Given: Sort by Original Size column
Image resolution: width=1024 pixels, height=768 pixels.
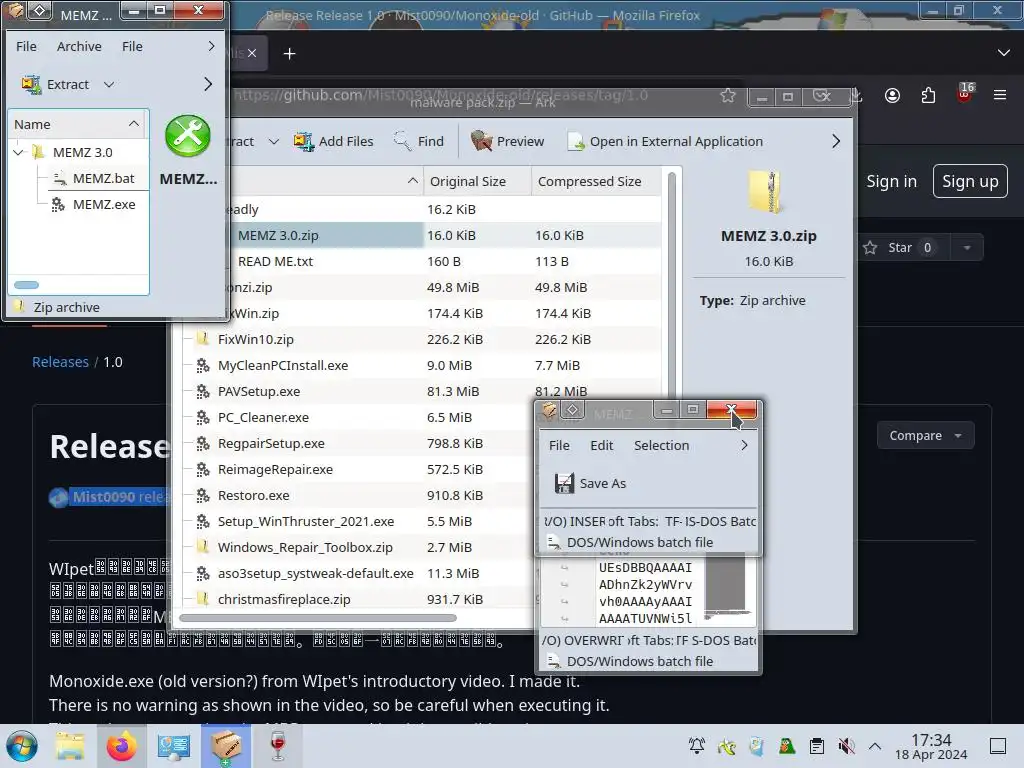Looking at the screenshot, I should click(468, 182).
